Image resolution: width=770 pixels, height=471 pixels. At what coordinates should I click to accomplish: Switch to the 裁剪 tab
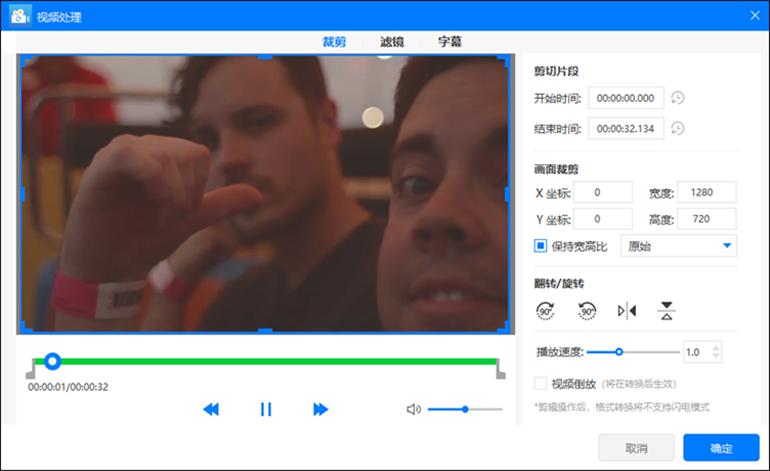coord(334,42)
